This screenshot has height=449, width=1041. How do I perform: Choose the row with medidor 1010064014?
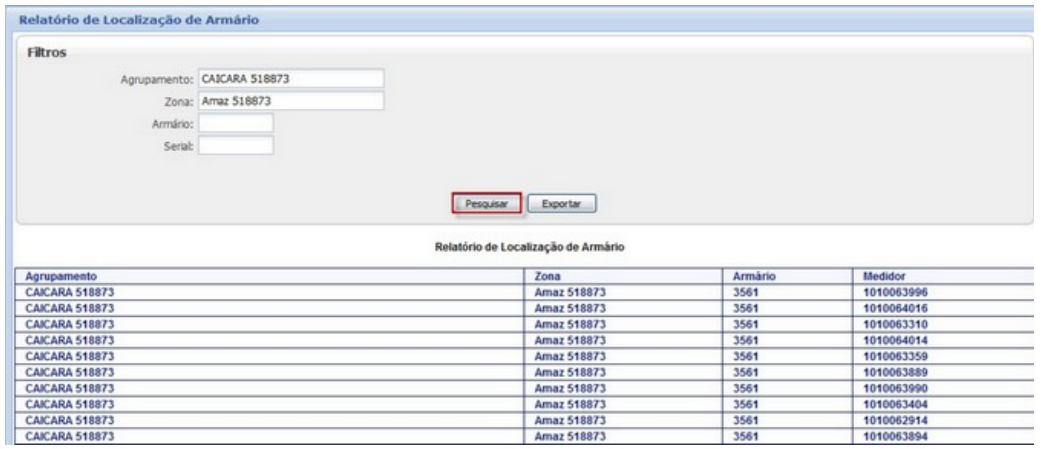(896, 340)
